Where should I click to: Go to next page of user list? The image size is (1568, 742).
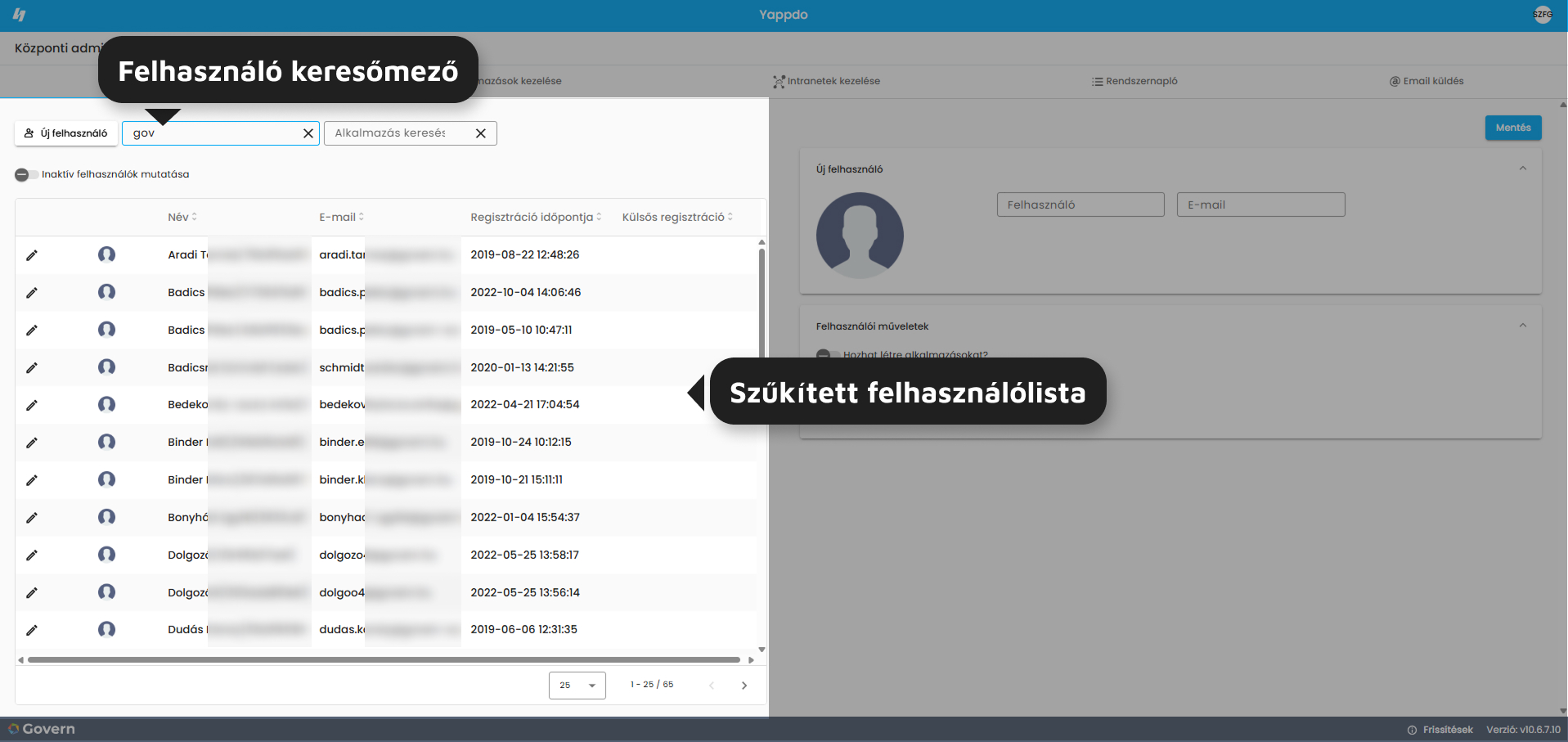pyautogui.click(x=744, y=686)
